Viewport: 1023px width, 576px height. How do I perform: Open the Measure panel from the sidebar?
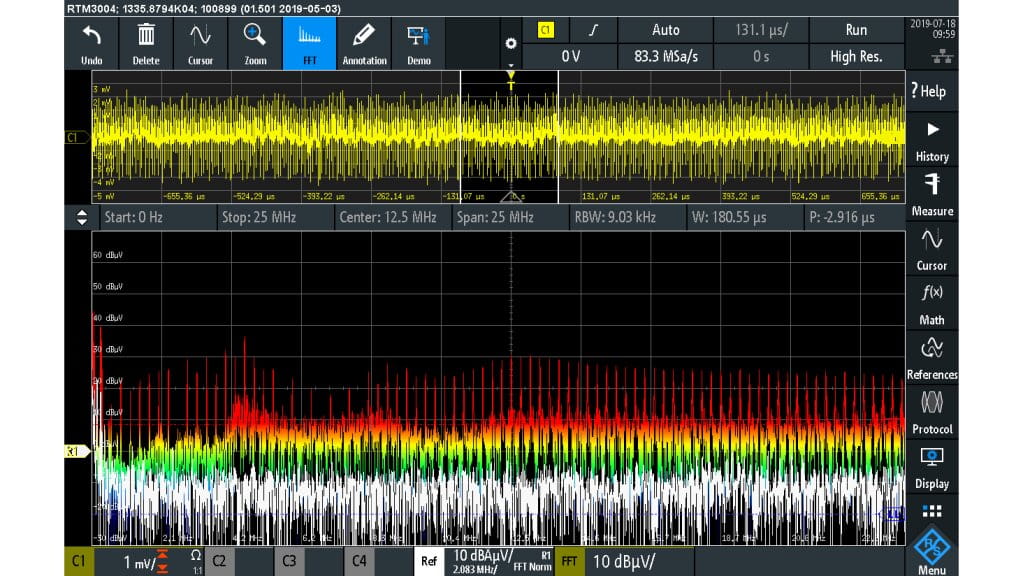[x=931, y=194]
